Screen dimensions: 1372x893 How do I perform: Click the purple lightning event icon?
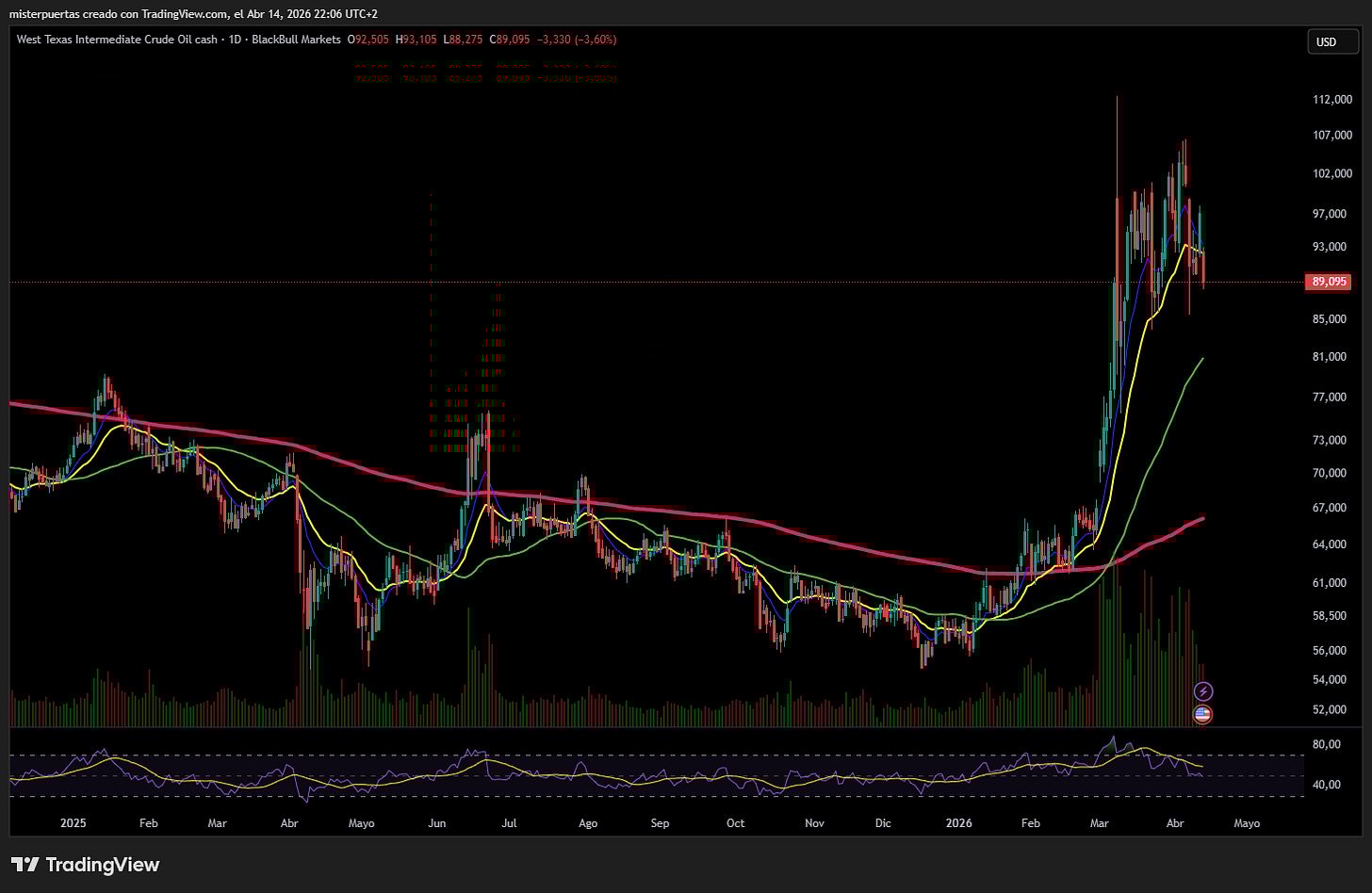point(1203,692)
